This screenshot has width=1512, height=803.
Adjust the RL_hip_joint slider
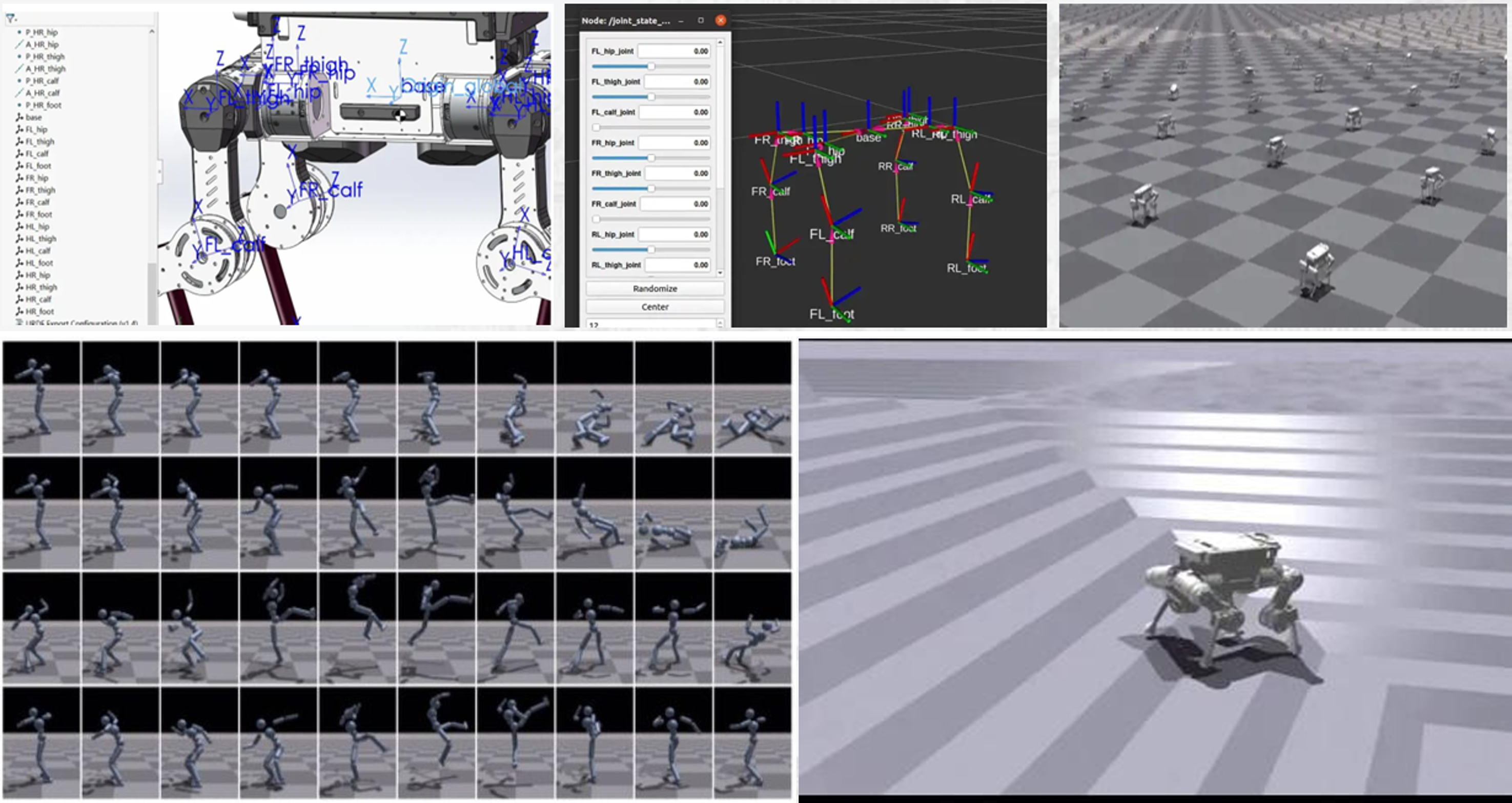651,249
